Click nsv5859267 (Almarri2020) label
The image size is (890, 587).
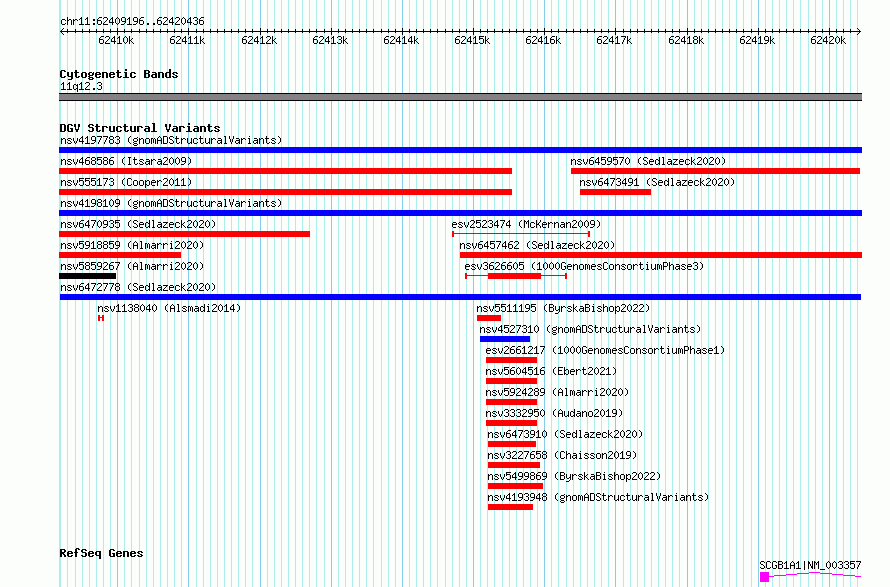[x=132, y=266]
